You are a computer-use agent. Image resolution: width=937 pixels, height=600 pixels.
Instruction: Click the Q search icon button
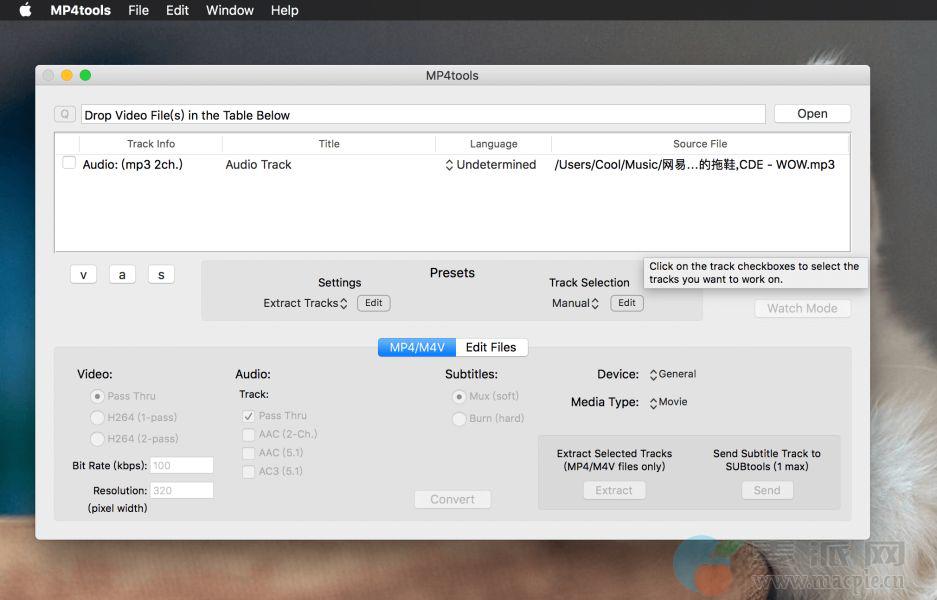click(x=65, y=115)
